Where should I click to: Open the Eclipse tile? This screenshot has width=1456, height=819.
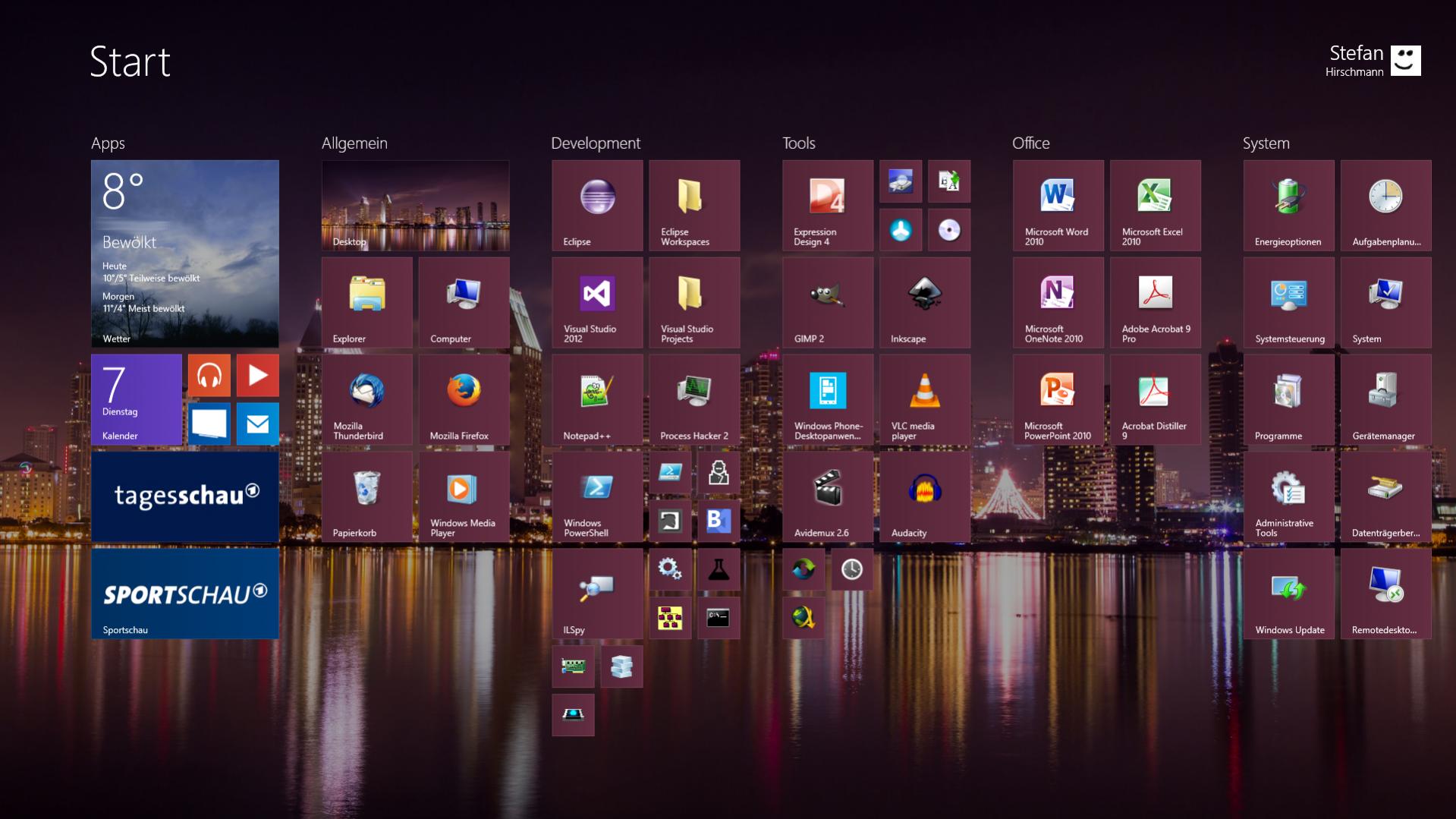597,205
